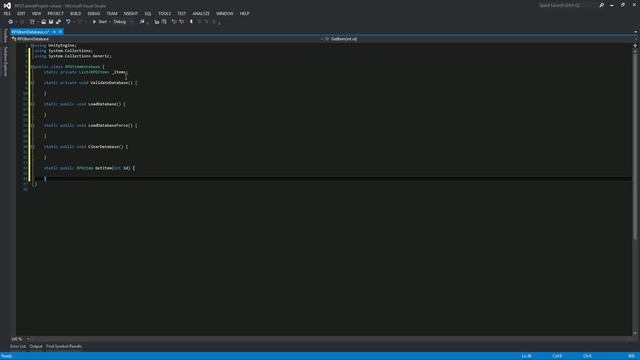Viewport: 640px width, 360px height.
Task: Click the ClearDatabase method name in code
Action: (x=104, y=147)
